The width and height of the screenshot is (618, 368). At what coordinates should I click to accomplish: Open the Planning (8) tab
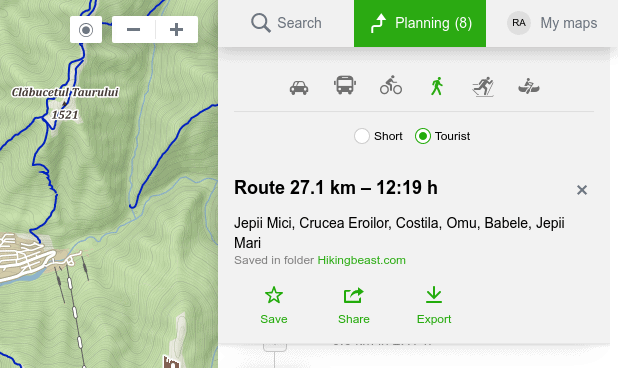[x=420, y=23]
